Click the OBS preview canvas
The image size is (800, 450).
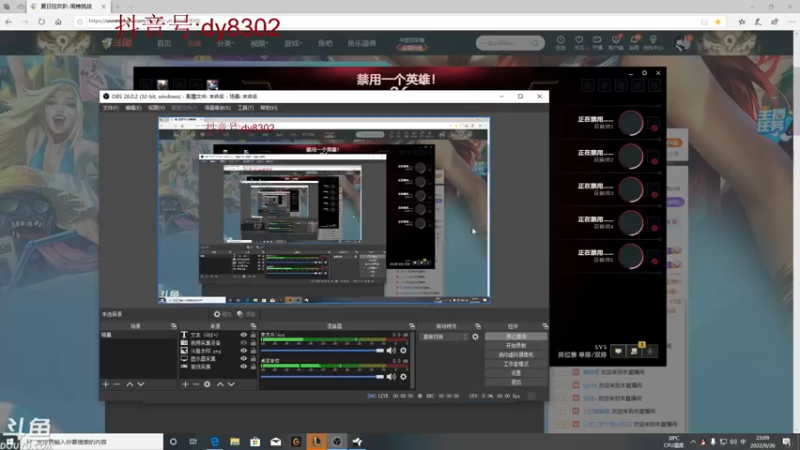point(324,210)
